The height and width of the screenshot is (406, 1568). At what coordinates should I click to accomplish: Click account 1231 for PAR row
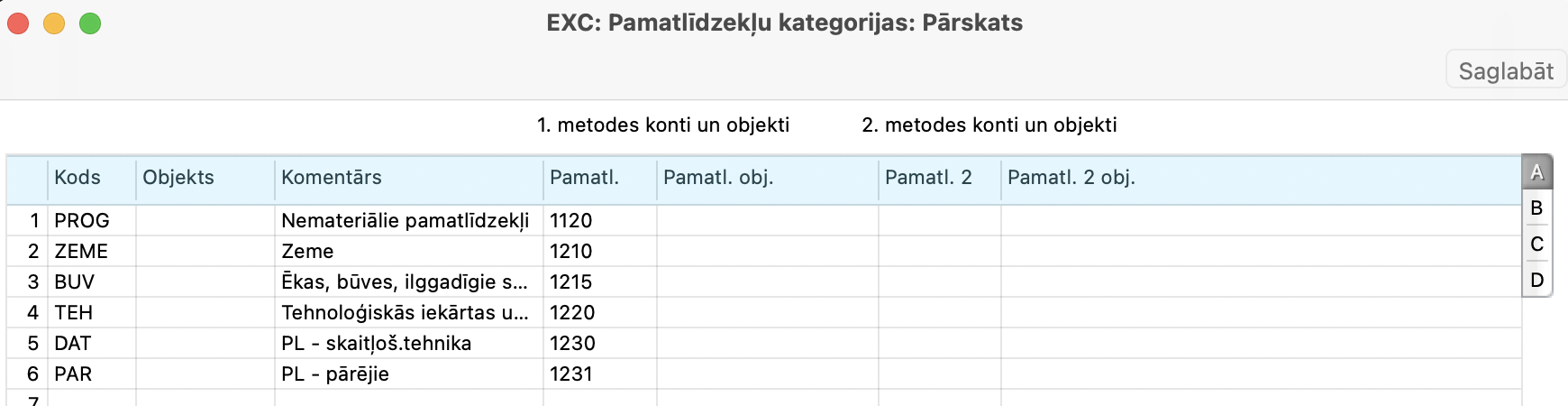pyautogui.click(x=598, y=374)
